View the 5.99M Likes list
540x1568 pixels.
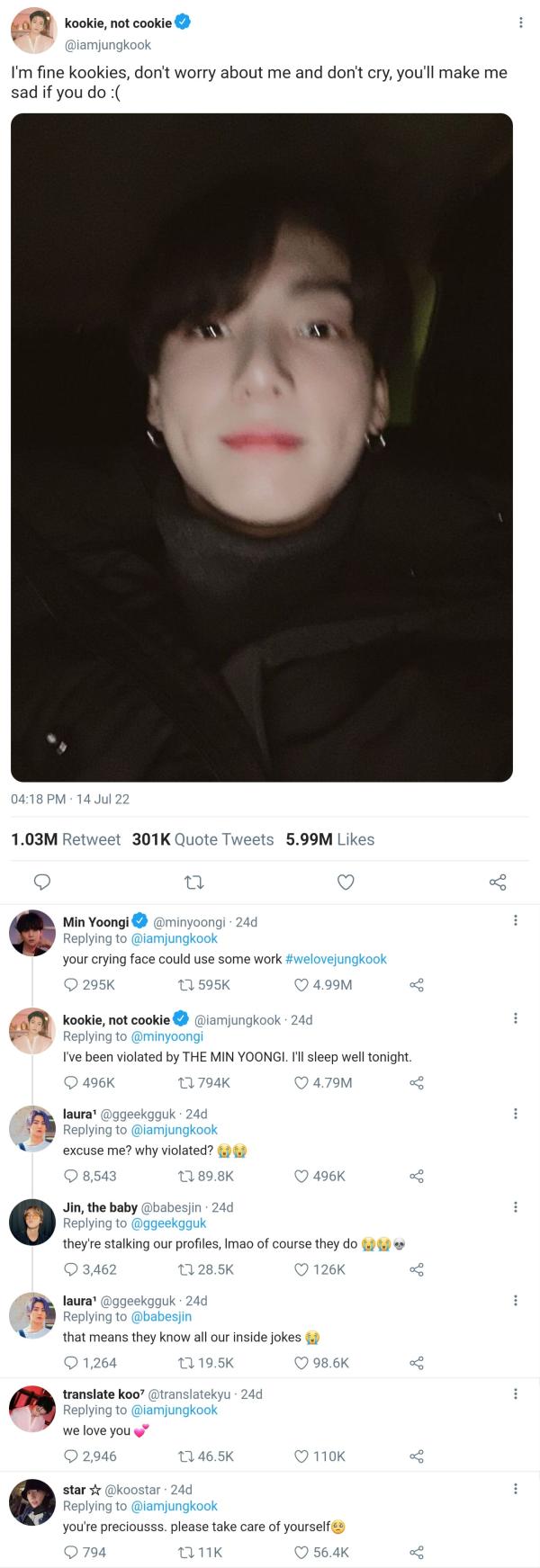[330, 839]
